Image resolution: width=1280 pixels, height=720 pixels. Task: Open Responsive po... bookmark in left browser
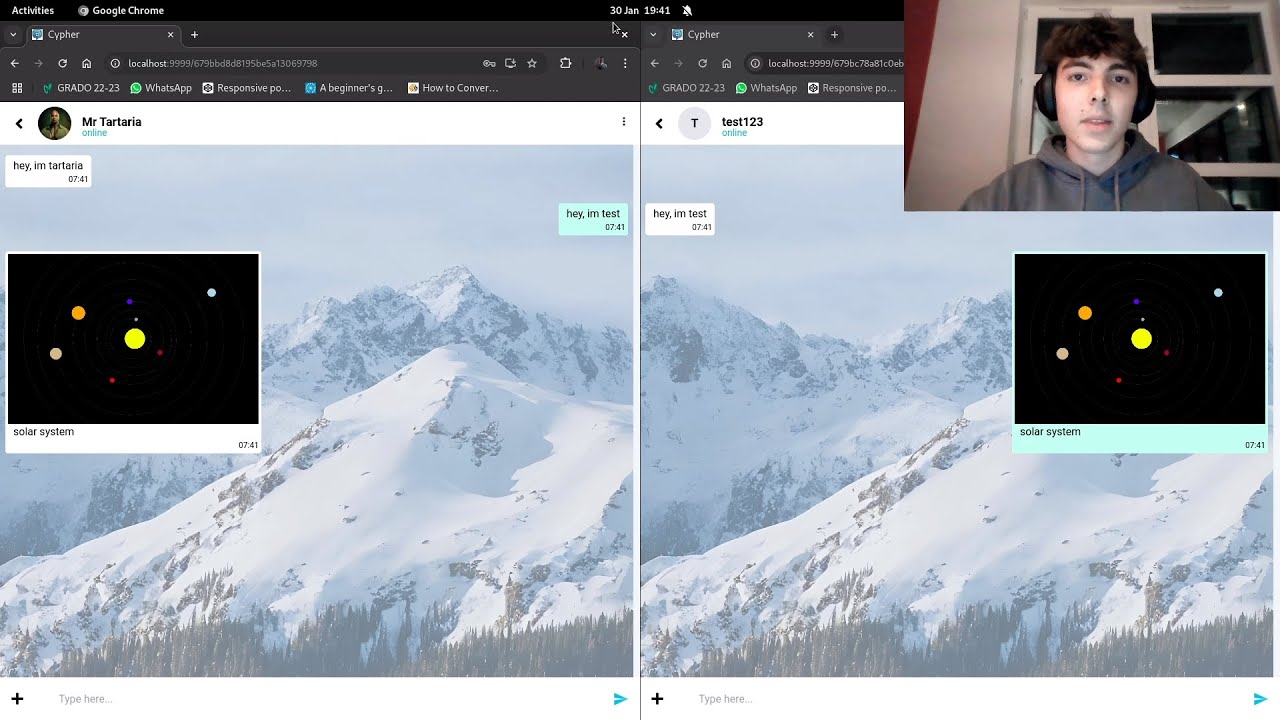[x=246, y=88]
